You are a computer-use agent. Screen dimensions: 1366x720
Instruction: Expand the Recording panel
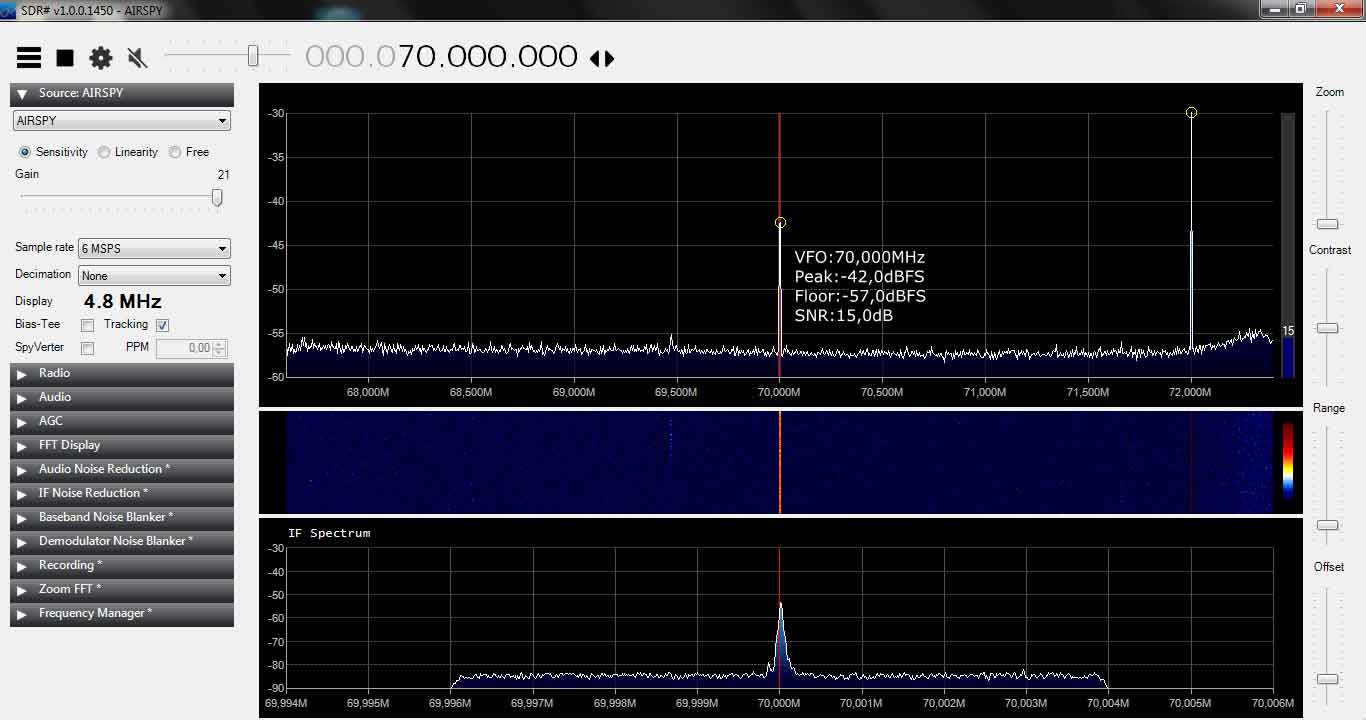point(122,566)
